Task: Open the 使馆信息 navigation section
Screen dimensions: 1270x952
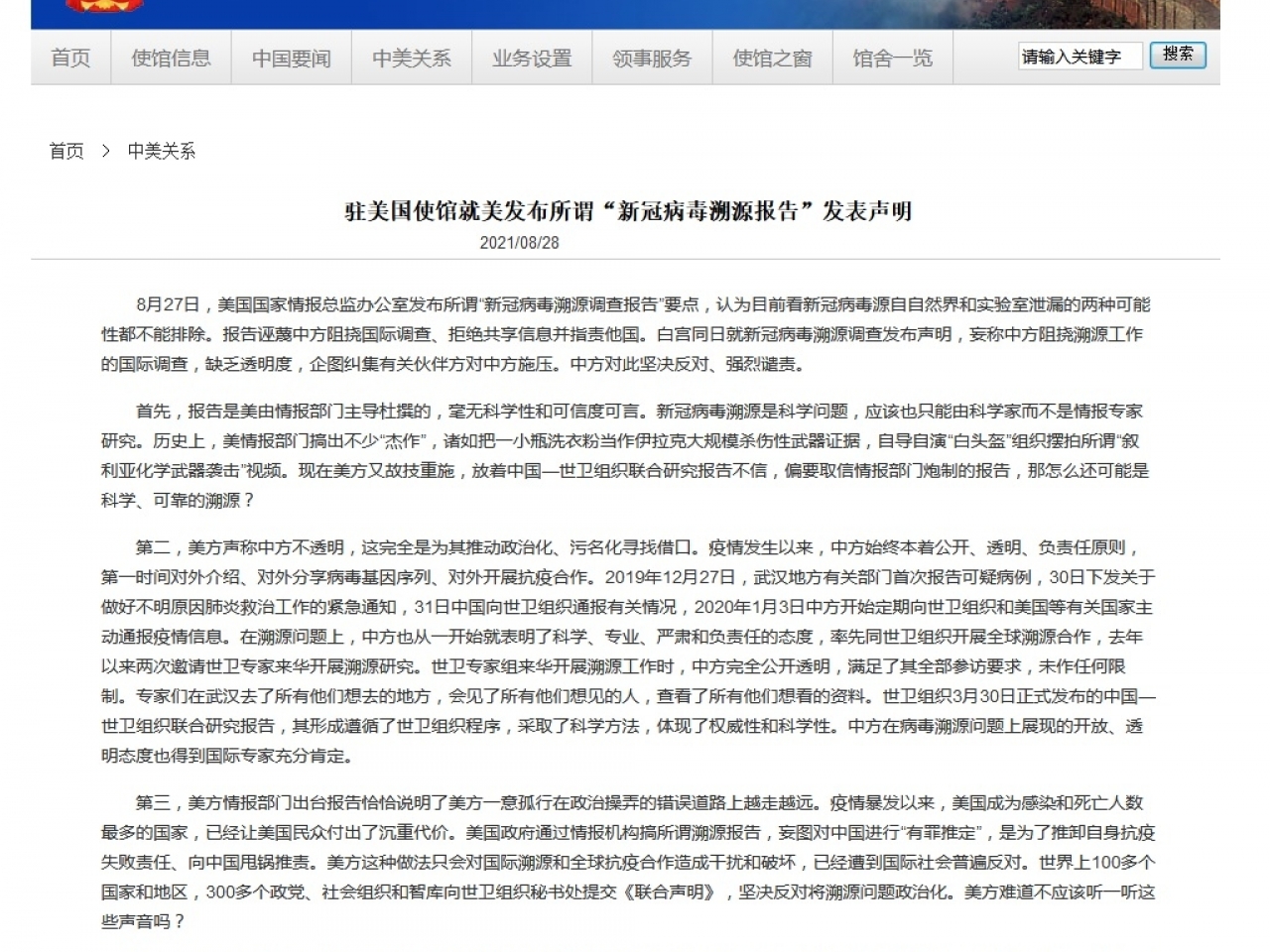Action: [171, 58]
